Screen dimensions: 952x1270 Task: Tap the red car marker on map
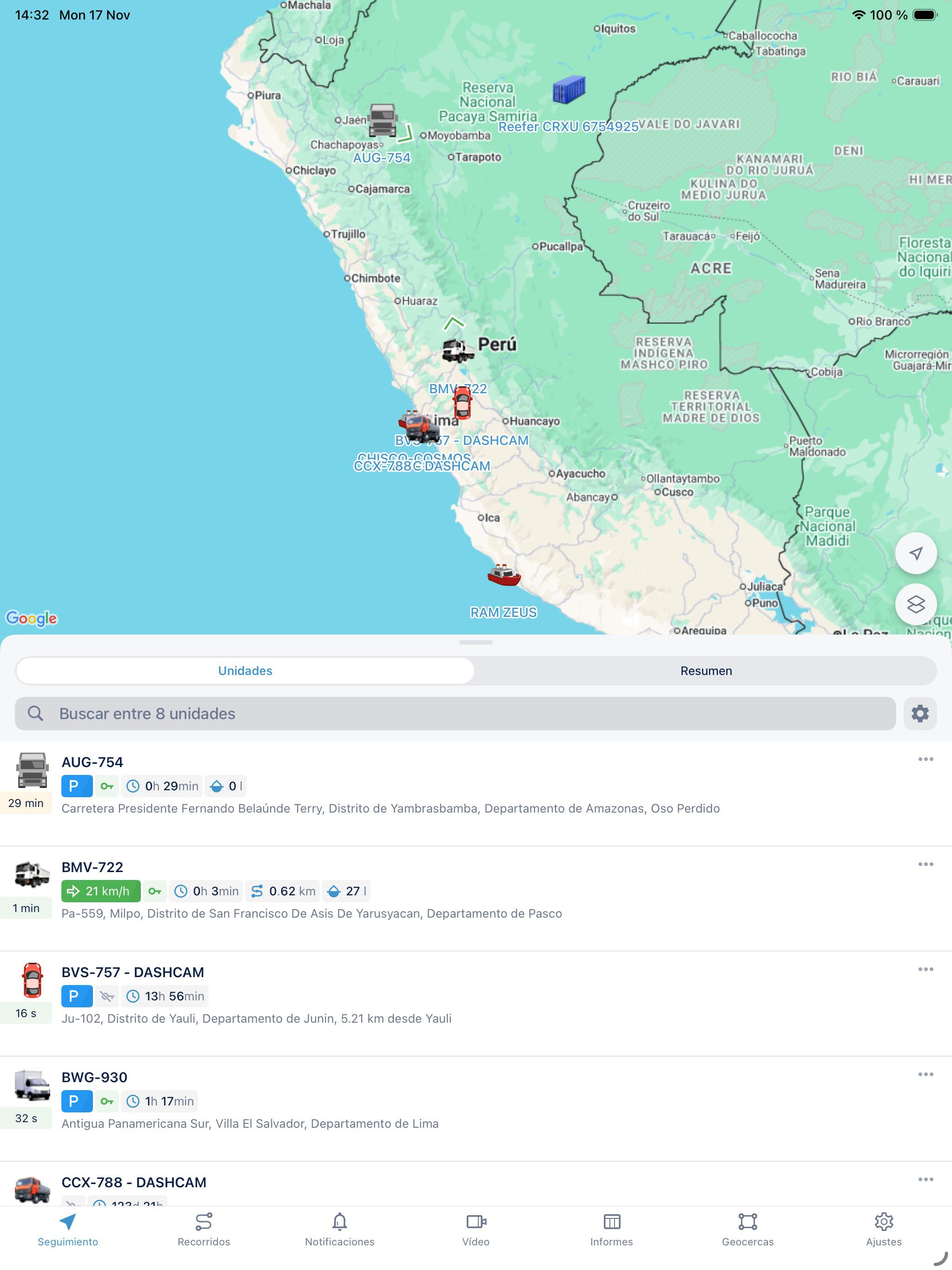pyautogui.click(x=462, y=403)
